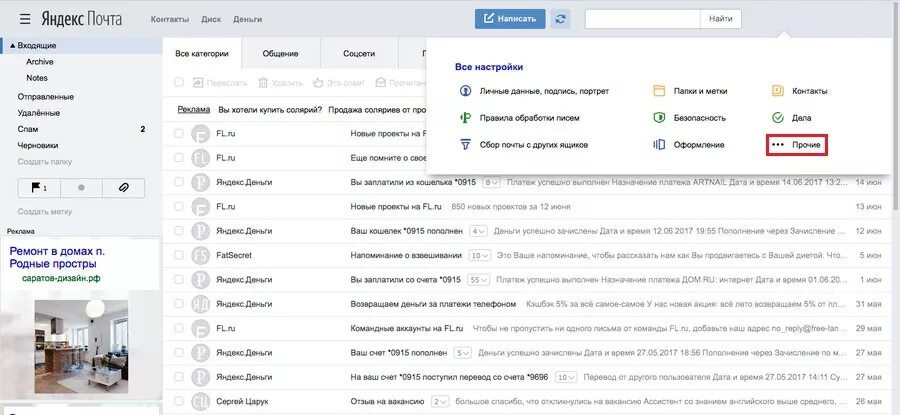Screen dimensions: 900x415
Task: Expand thread count 8 on кошелька message
Action: (x=492, y=183)
